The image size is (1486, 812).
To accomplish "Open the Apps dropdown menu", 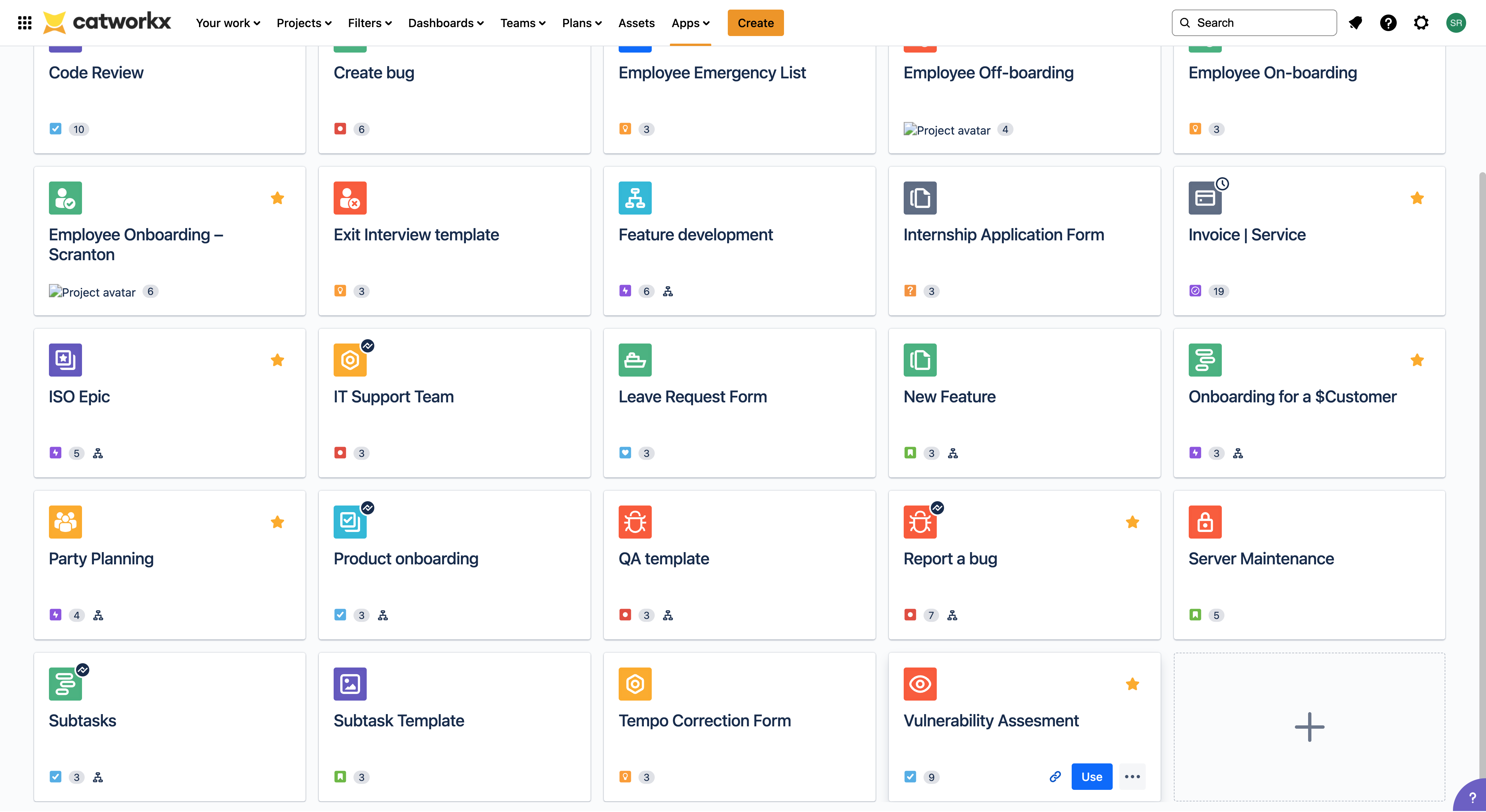I will [x=690, y=23].
